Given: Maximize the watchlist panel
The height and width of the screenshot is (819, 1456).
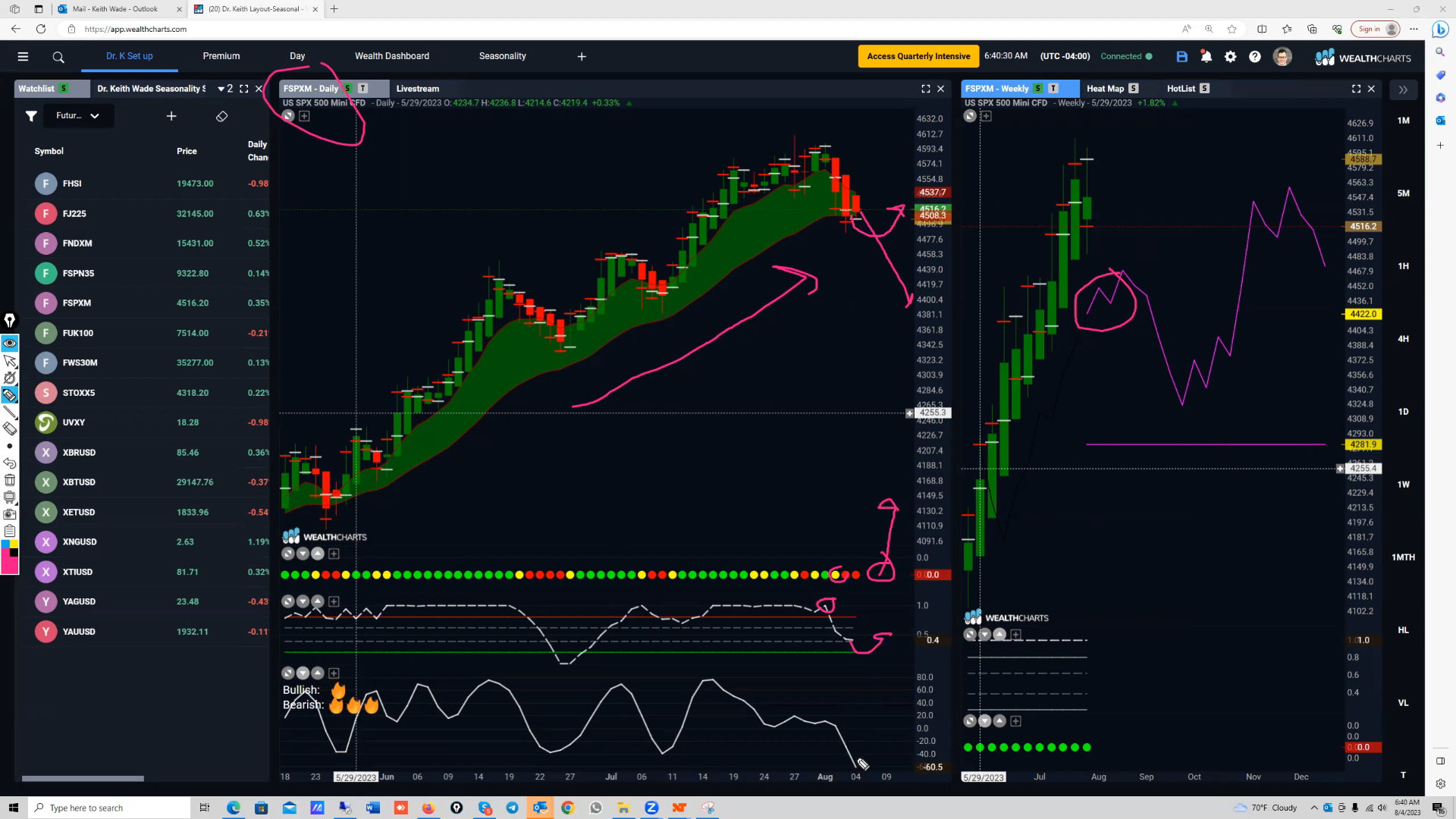Looking at the screenshot, I should click(x=243, y=89).
